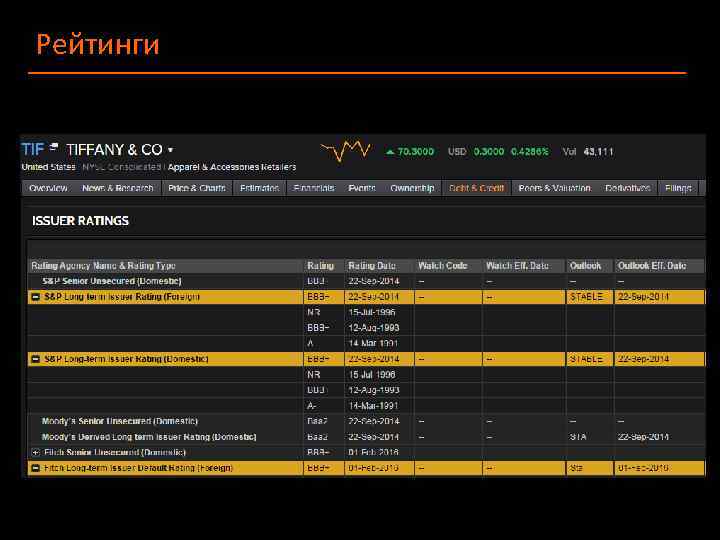Select the Debt & Credit tab

pos(476,188)
